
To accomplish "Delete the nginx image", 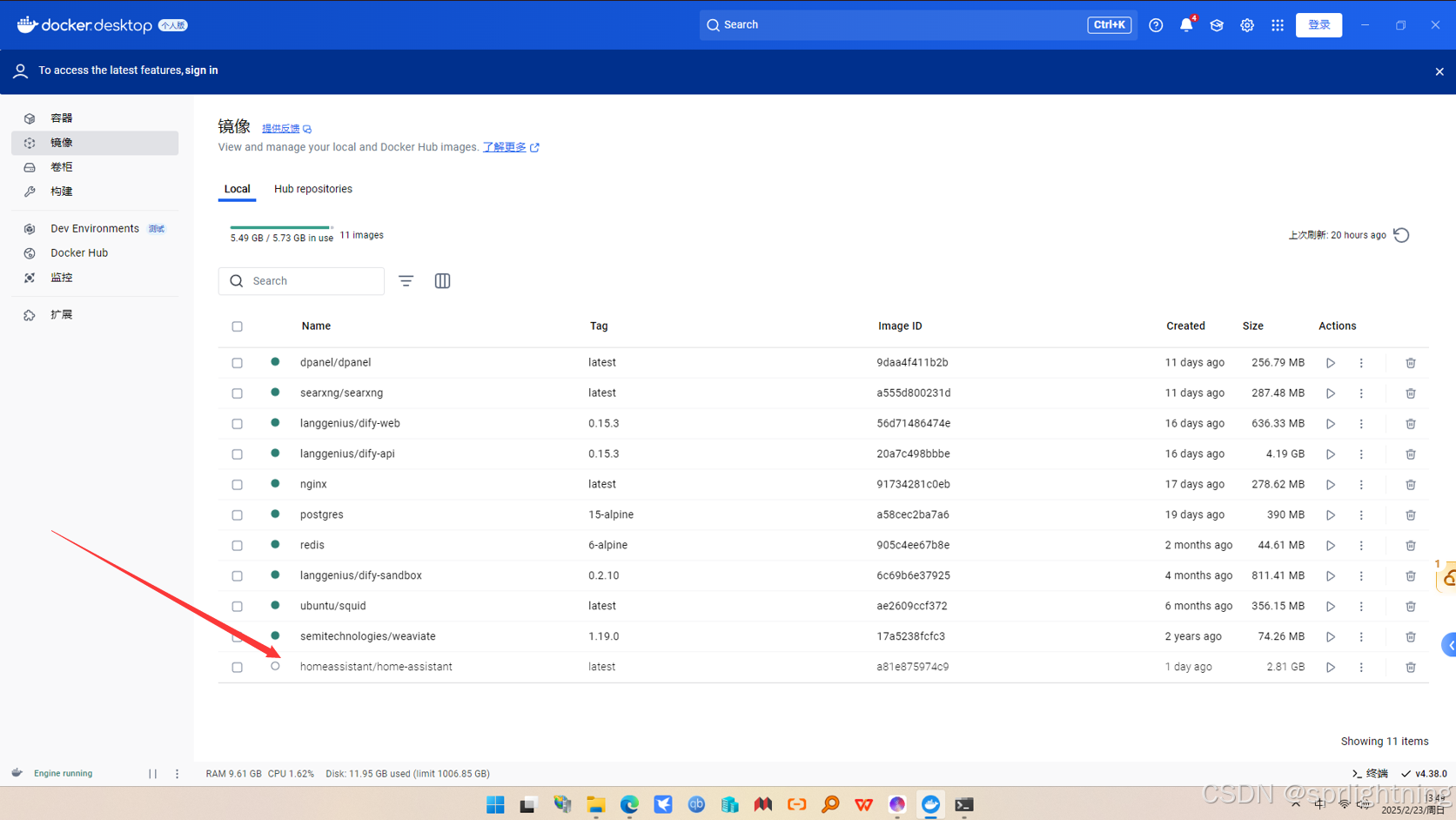I will (x=1411, y=485).
